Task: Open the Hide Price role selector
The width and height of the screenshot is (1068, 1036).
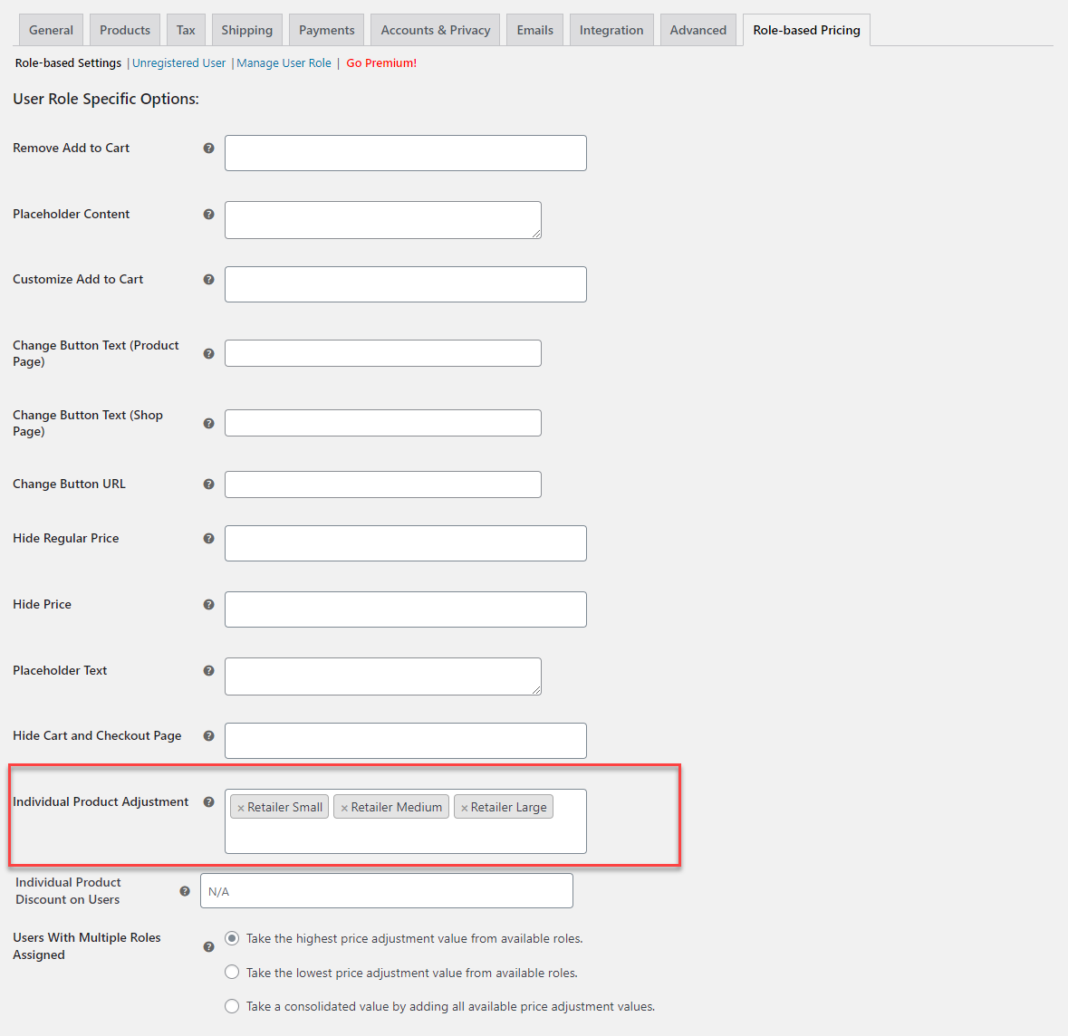Action: pos(405,609)
